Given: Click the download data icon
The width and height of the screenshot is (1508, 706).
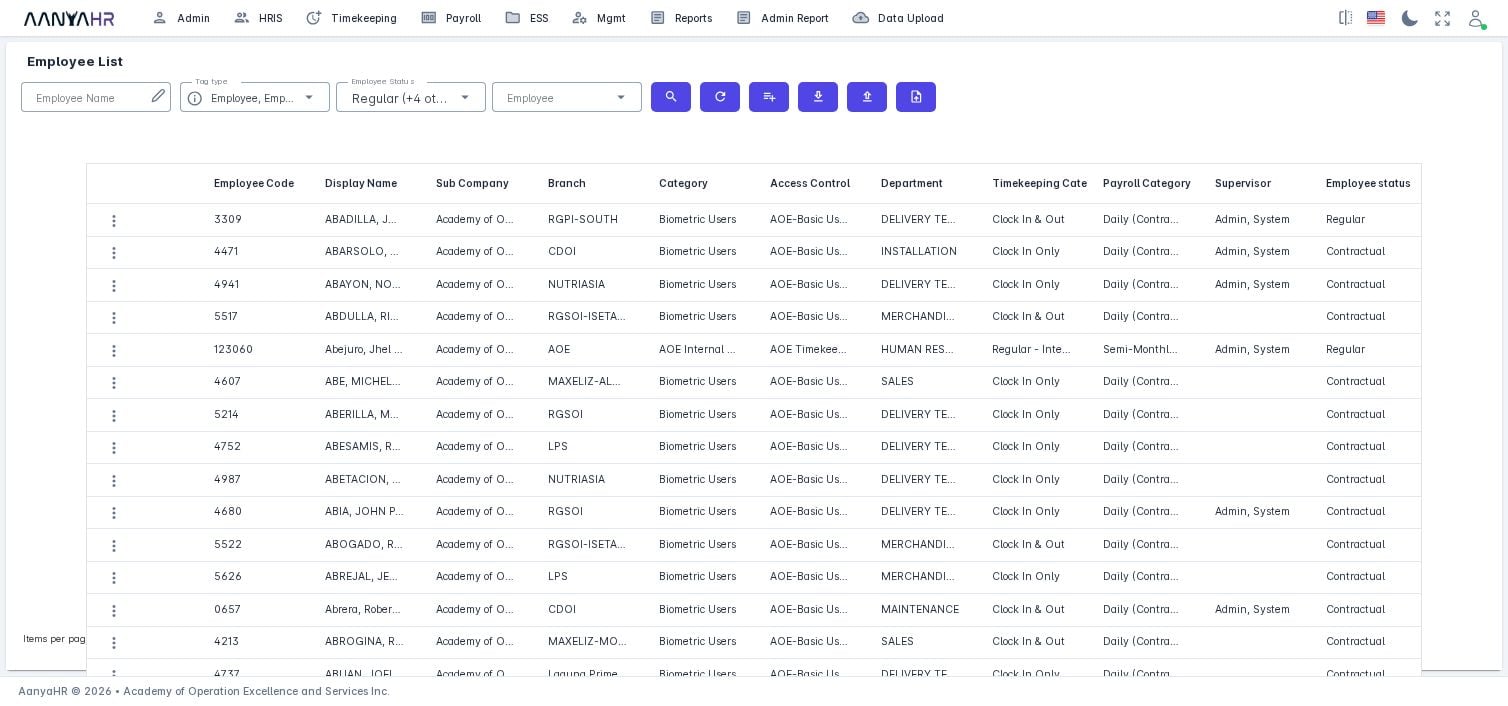Looking at the screenshot, I should [x=817, y=97].
